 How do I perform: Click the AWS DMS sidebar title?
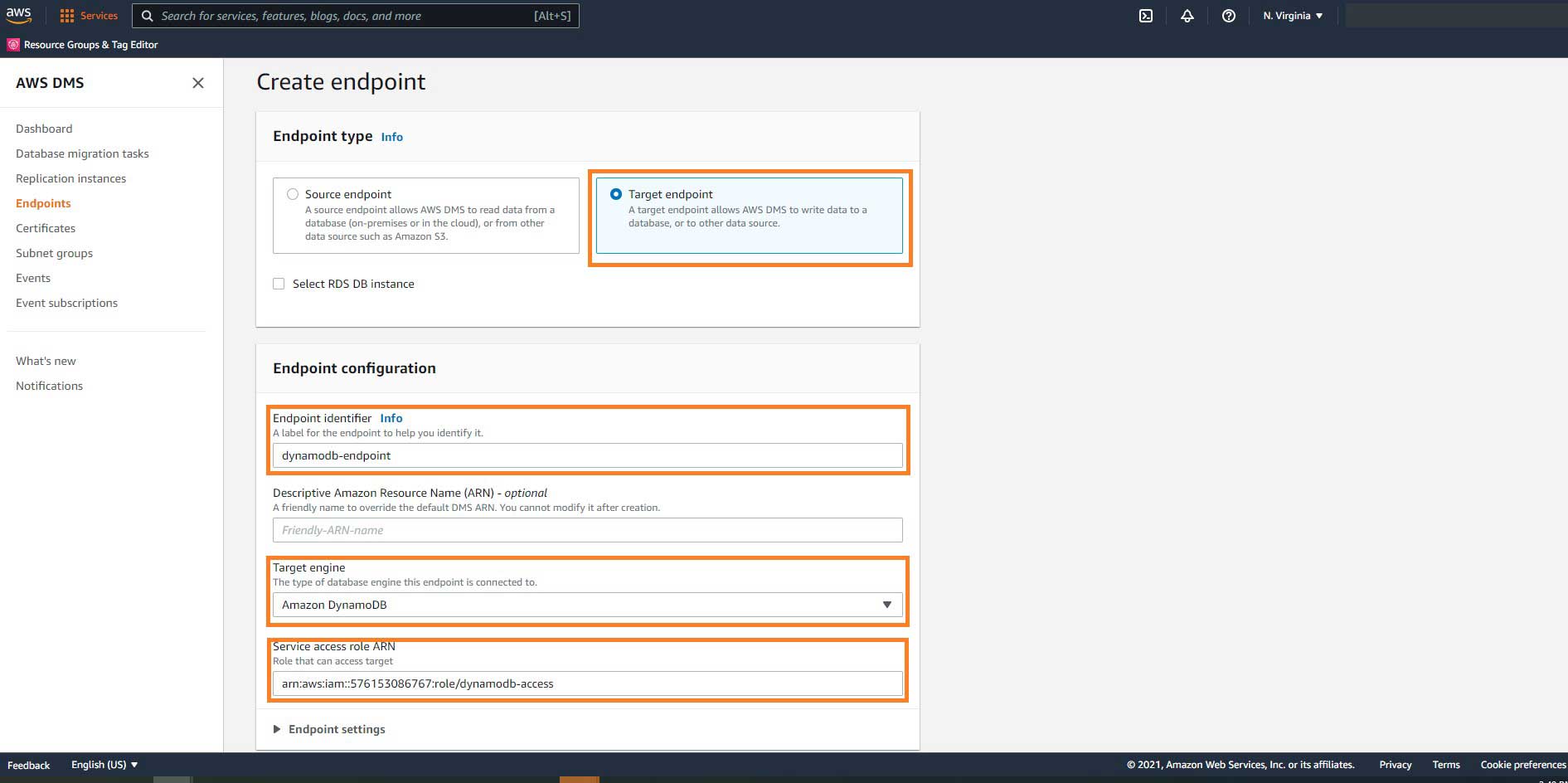click(50, 83)
